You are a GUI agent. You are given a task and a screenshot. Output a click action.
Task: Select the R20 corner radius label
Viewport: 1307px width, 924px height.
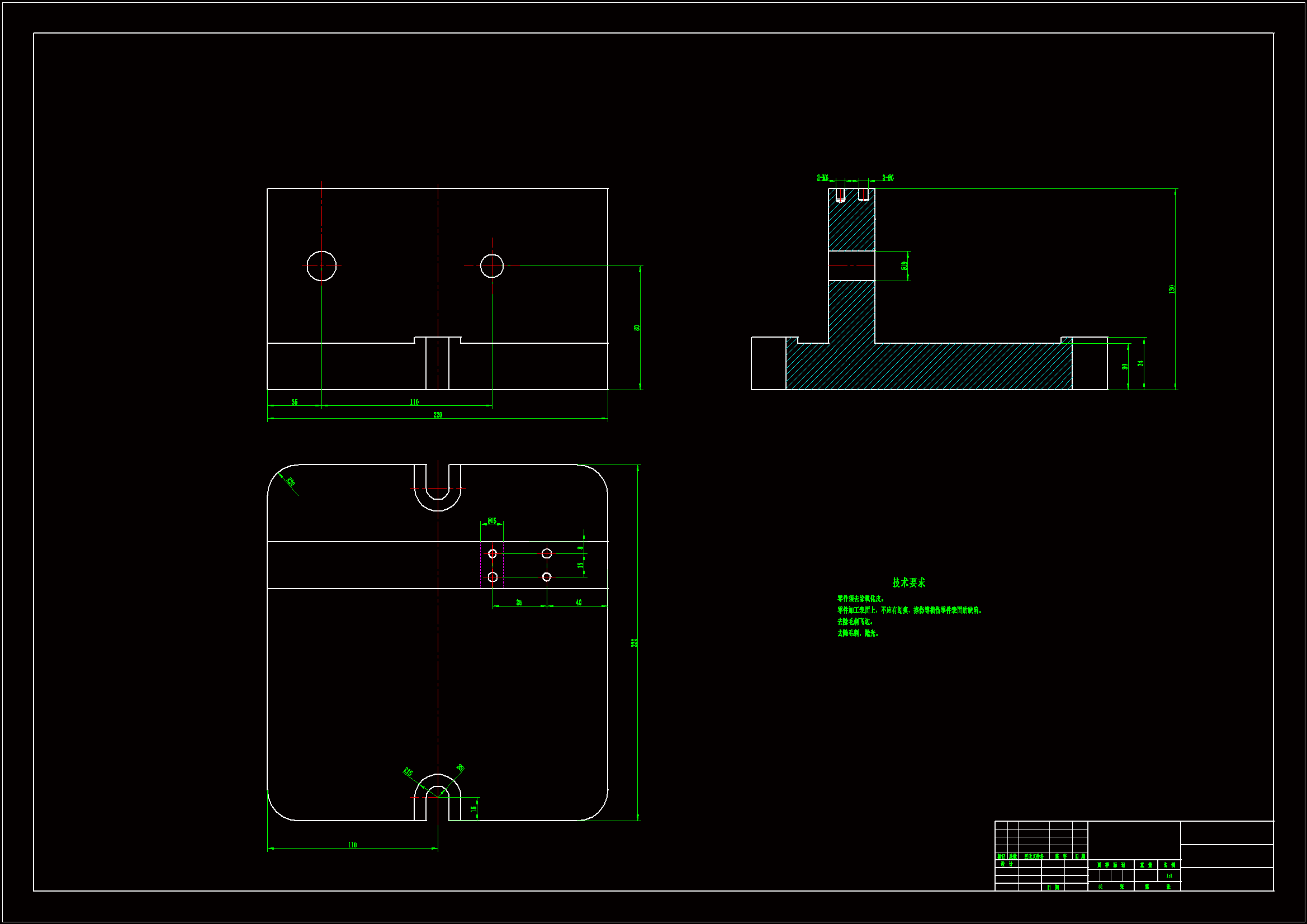tap(290, 482)
